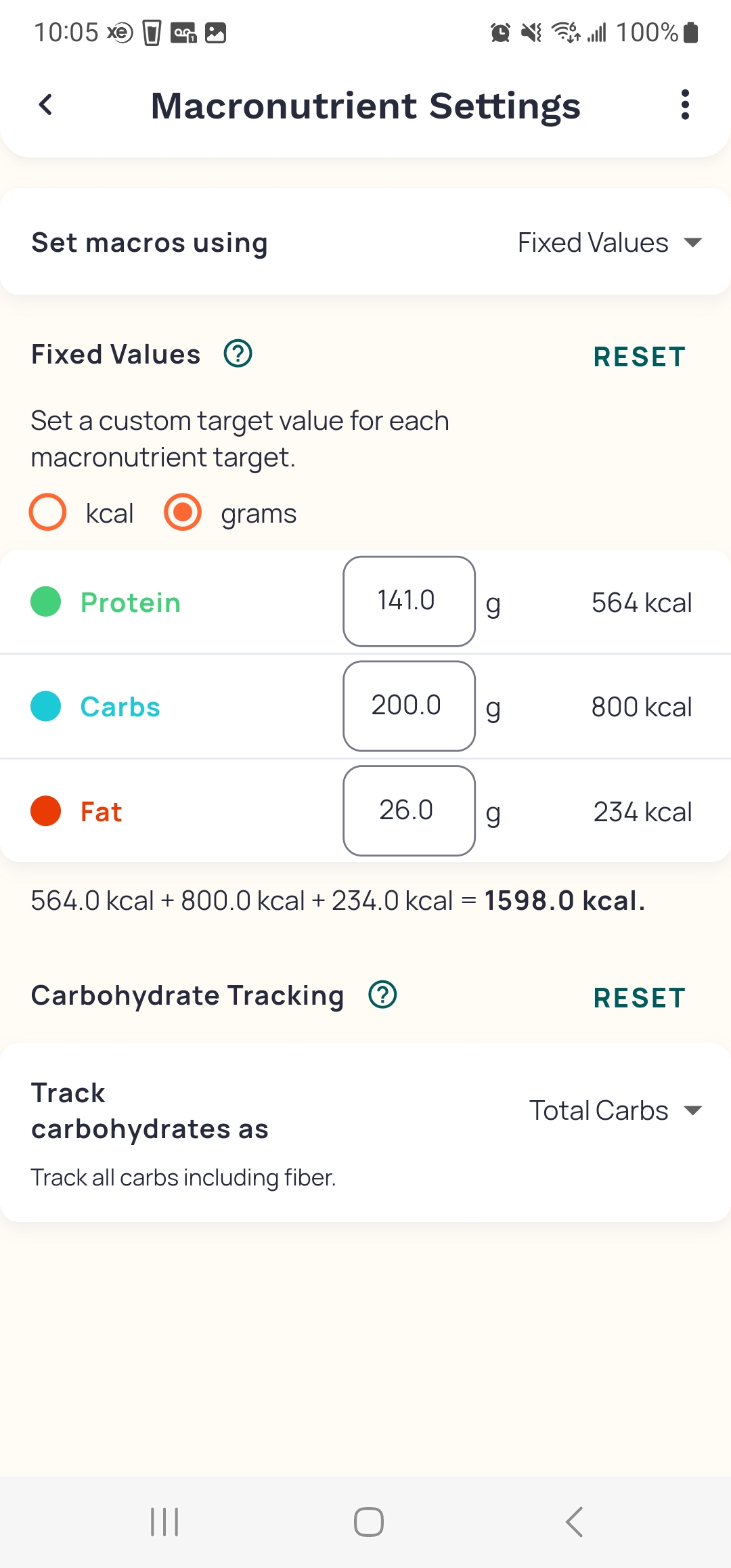Edit the Protein grams field
Image resolution: width=731 pixels, height=1568 pixels.
tap(409, 601)
